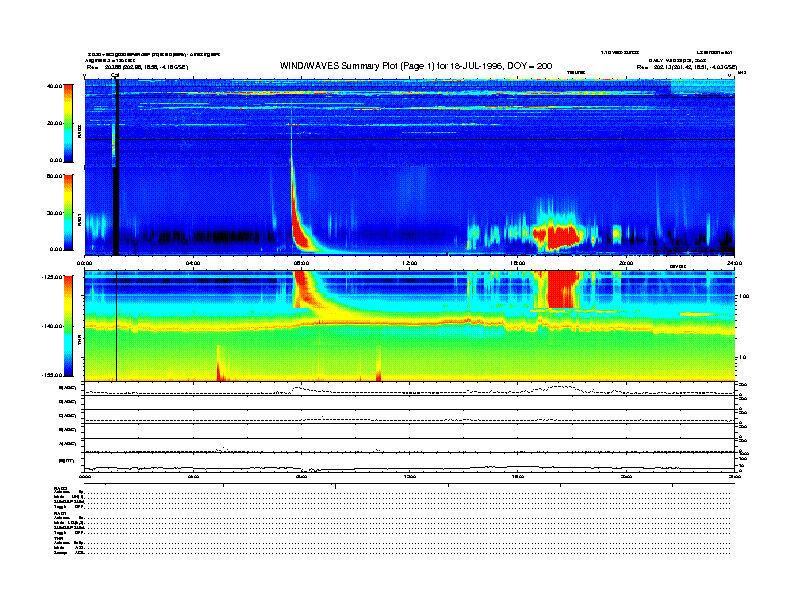792x612 pixels.
Task: Click the 10 label on TNR right axis
Action: point(742,358)
